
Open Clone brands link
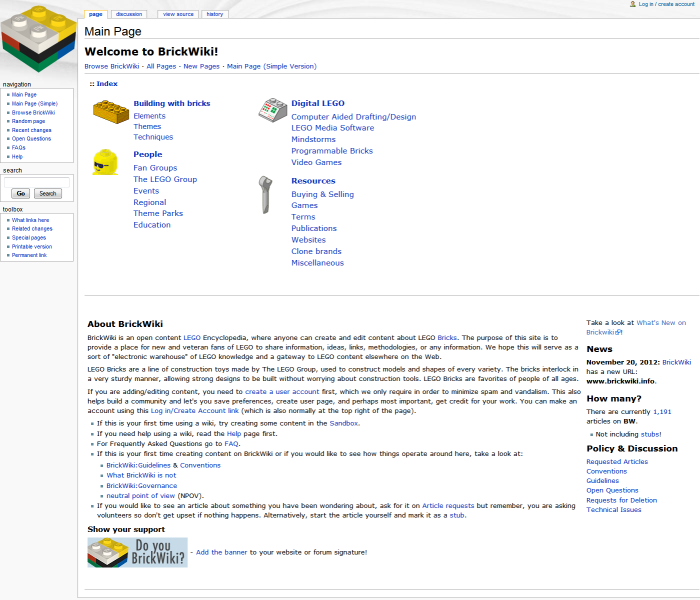316,251
